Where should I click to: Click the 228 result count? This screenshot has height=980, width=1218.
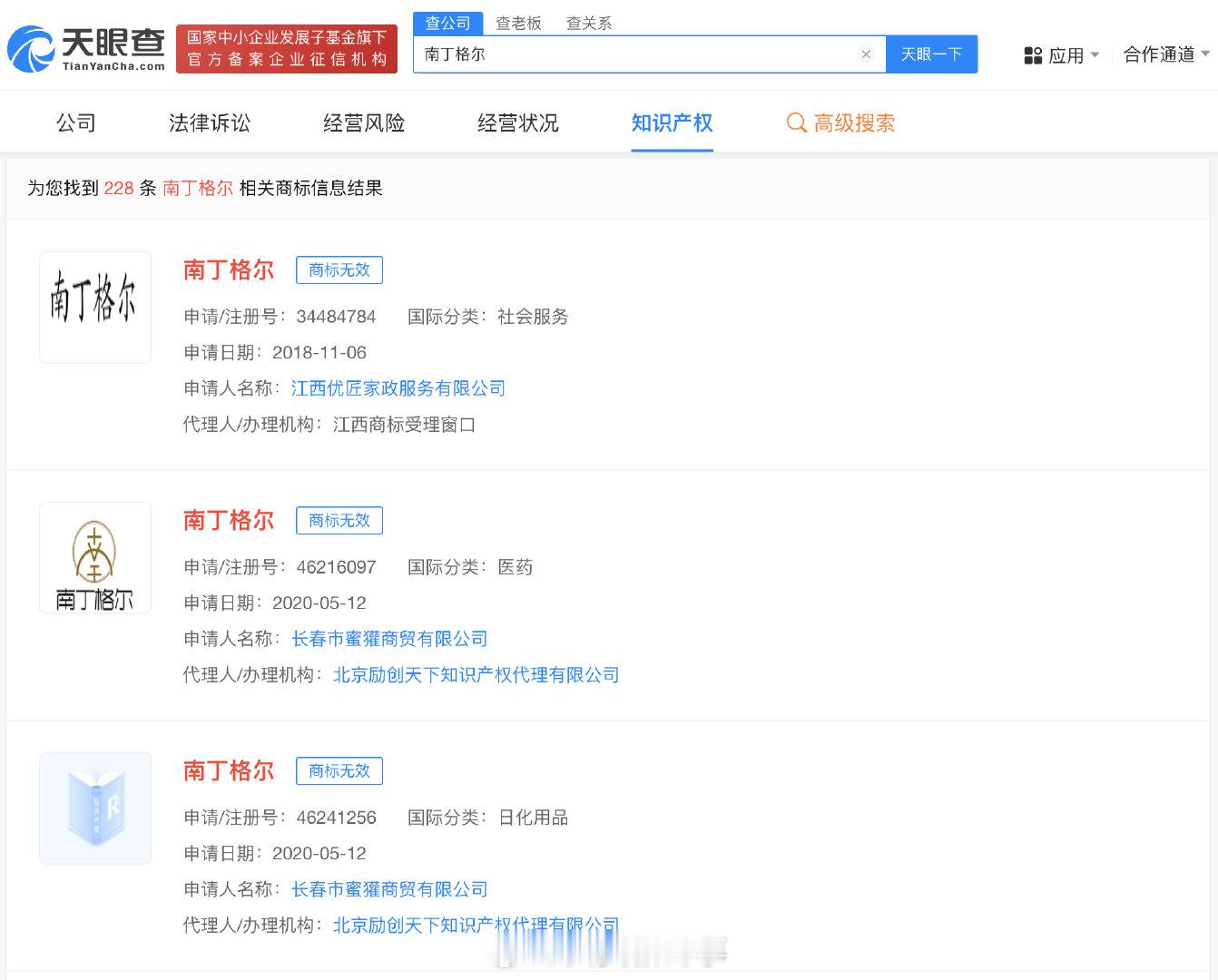tap(119, 188)
